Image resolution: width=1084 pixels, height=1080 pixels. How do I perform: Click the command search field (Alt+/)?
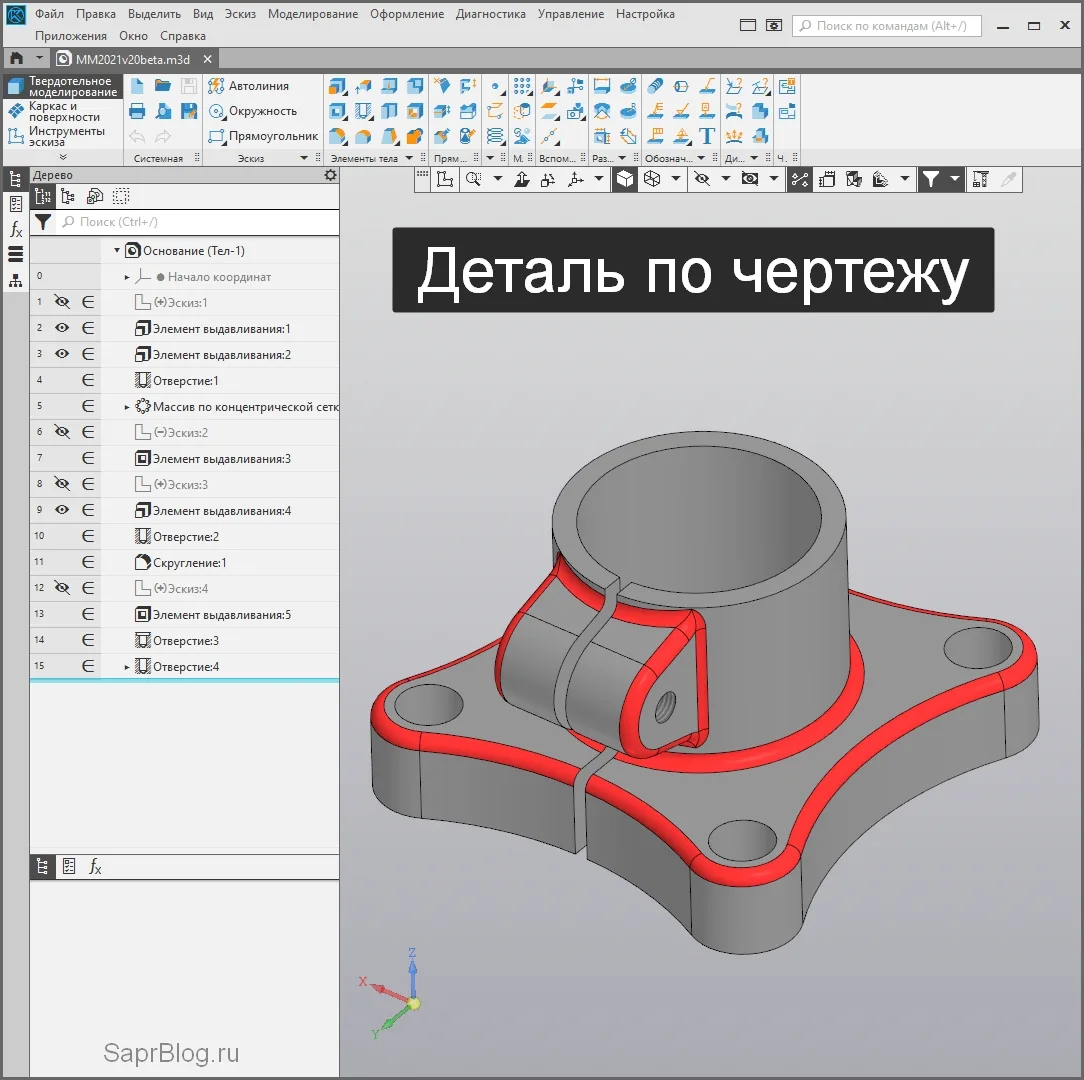click(887, 26)
